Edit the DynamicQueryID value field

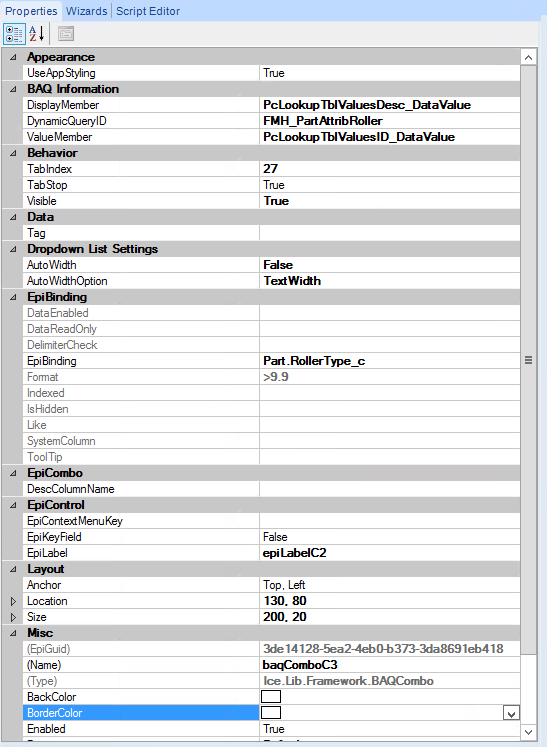[x=390, y=121]
